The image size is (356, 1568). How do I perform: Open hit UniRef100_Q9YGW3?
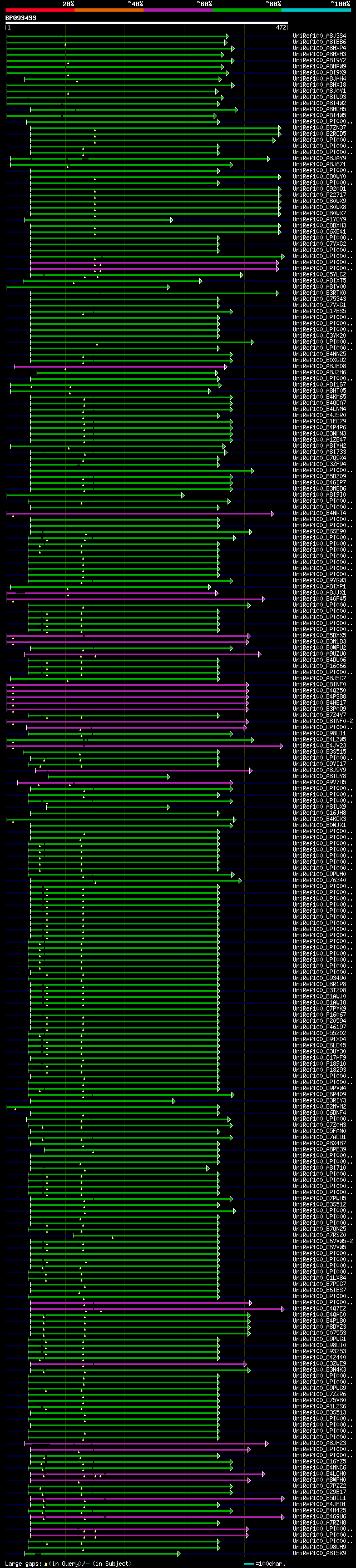[x=319, y=580]
